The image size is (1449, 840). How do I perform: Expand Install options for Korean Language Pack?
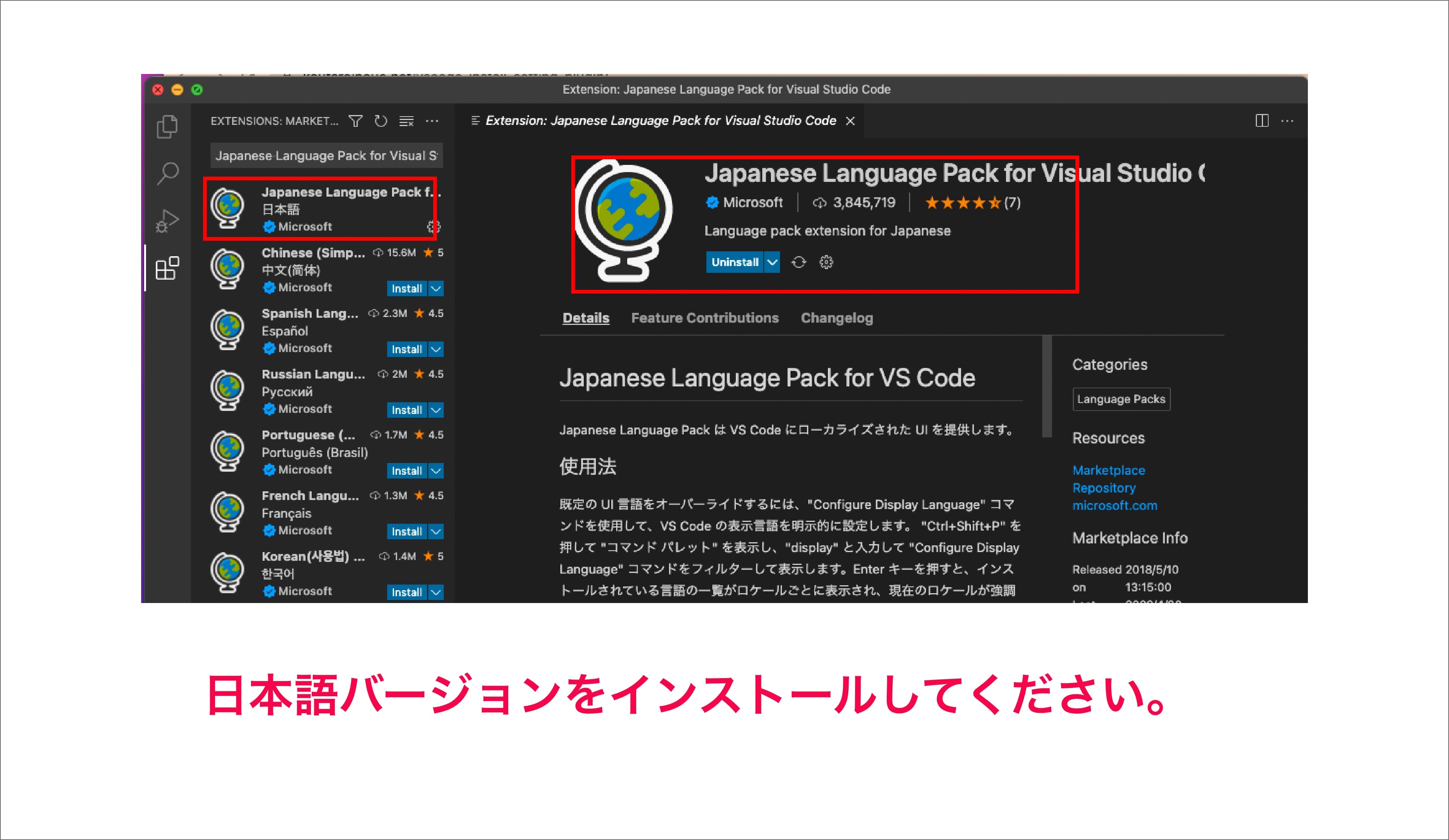(436, 592)
